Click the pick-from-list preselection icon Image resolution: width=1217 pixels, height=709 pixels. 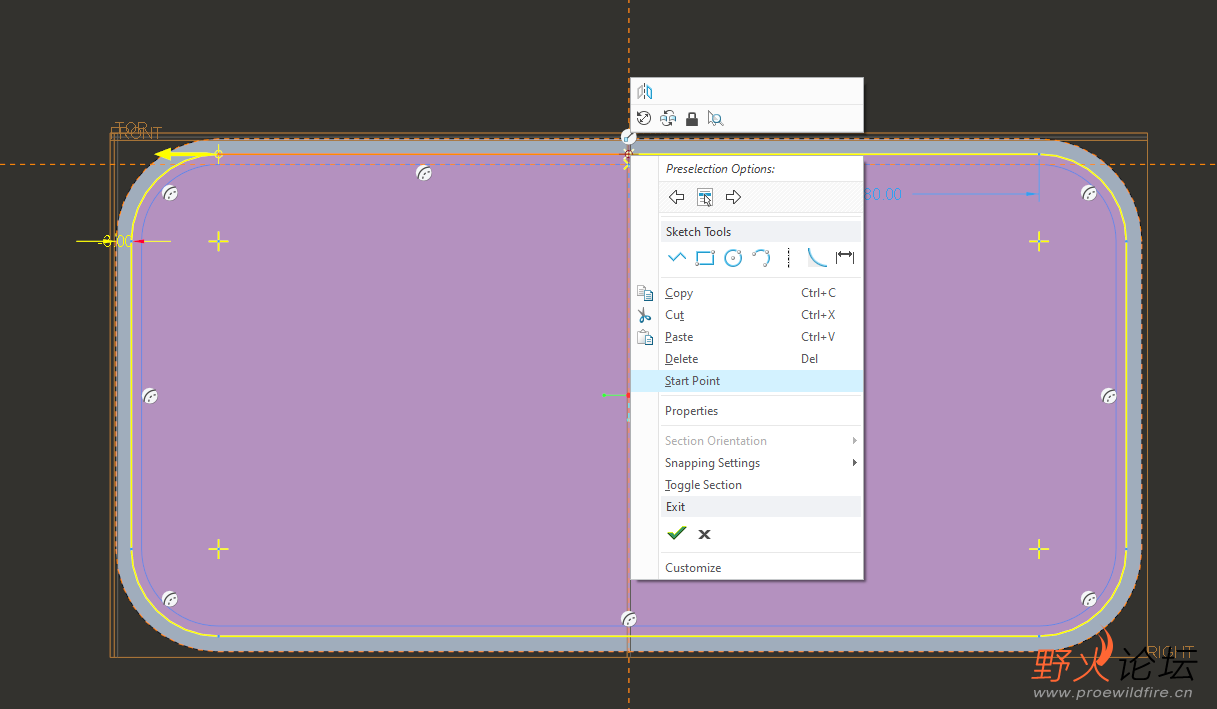[x=705, y=197]
